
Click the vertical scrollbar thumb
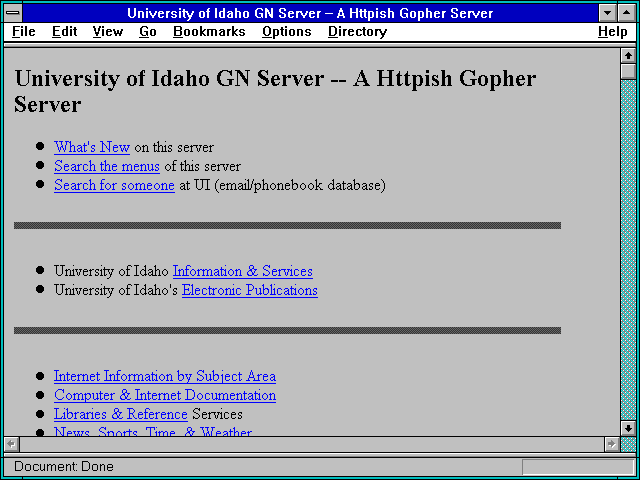pos(628,71)
